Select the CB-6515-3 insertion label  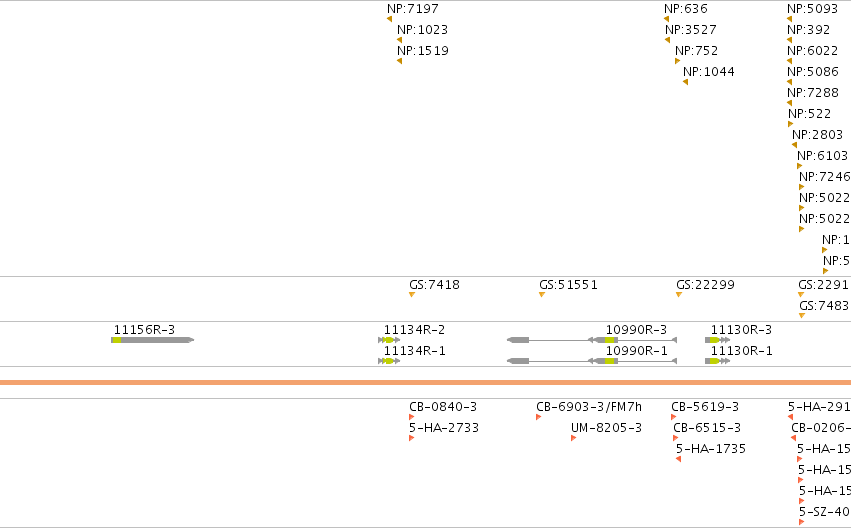tap(707, 428)
